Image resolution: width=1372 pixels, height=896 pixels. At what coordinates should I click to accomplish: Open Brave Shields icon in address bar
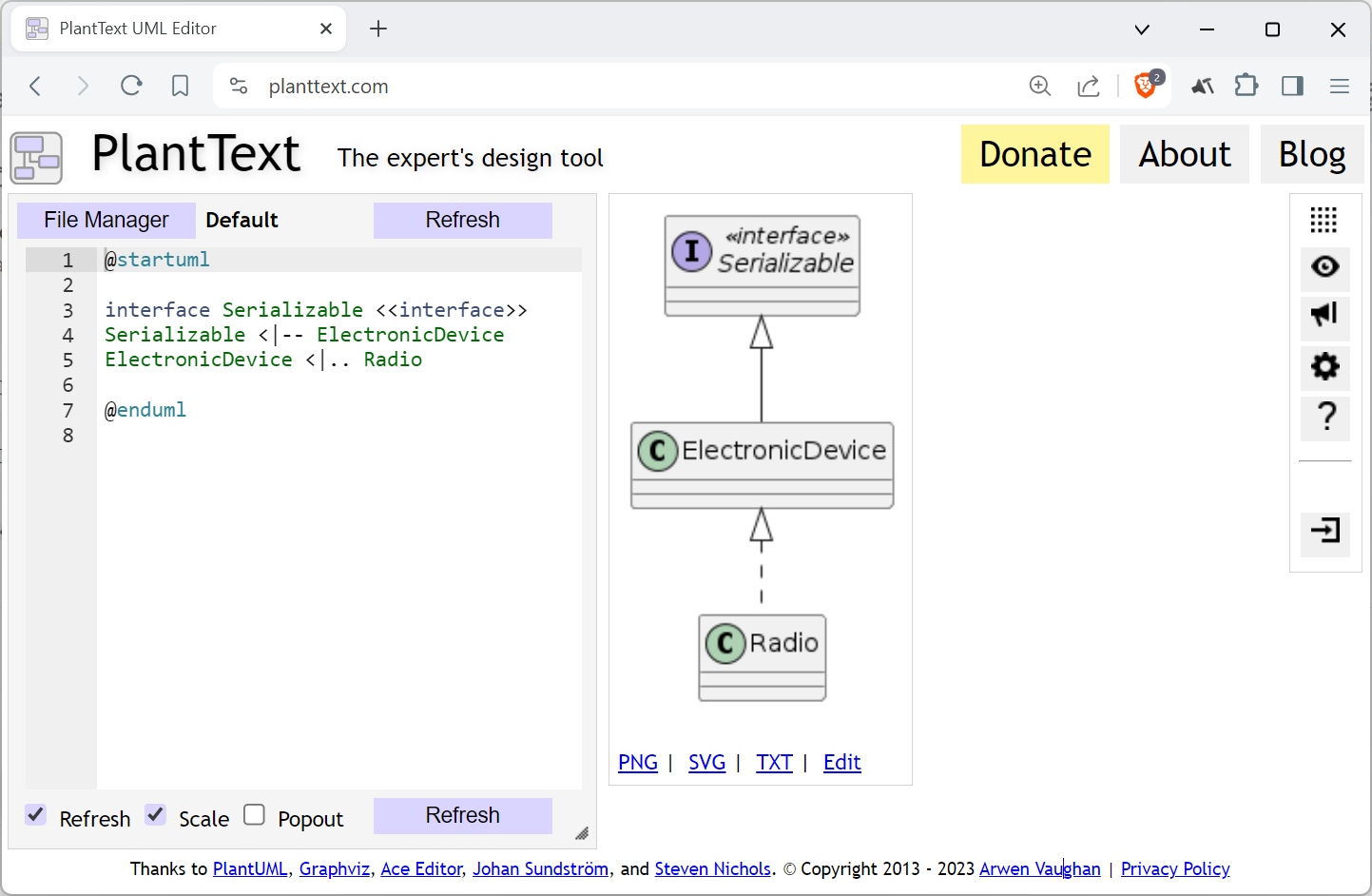point(1147,86)
